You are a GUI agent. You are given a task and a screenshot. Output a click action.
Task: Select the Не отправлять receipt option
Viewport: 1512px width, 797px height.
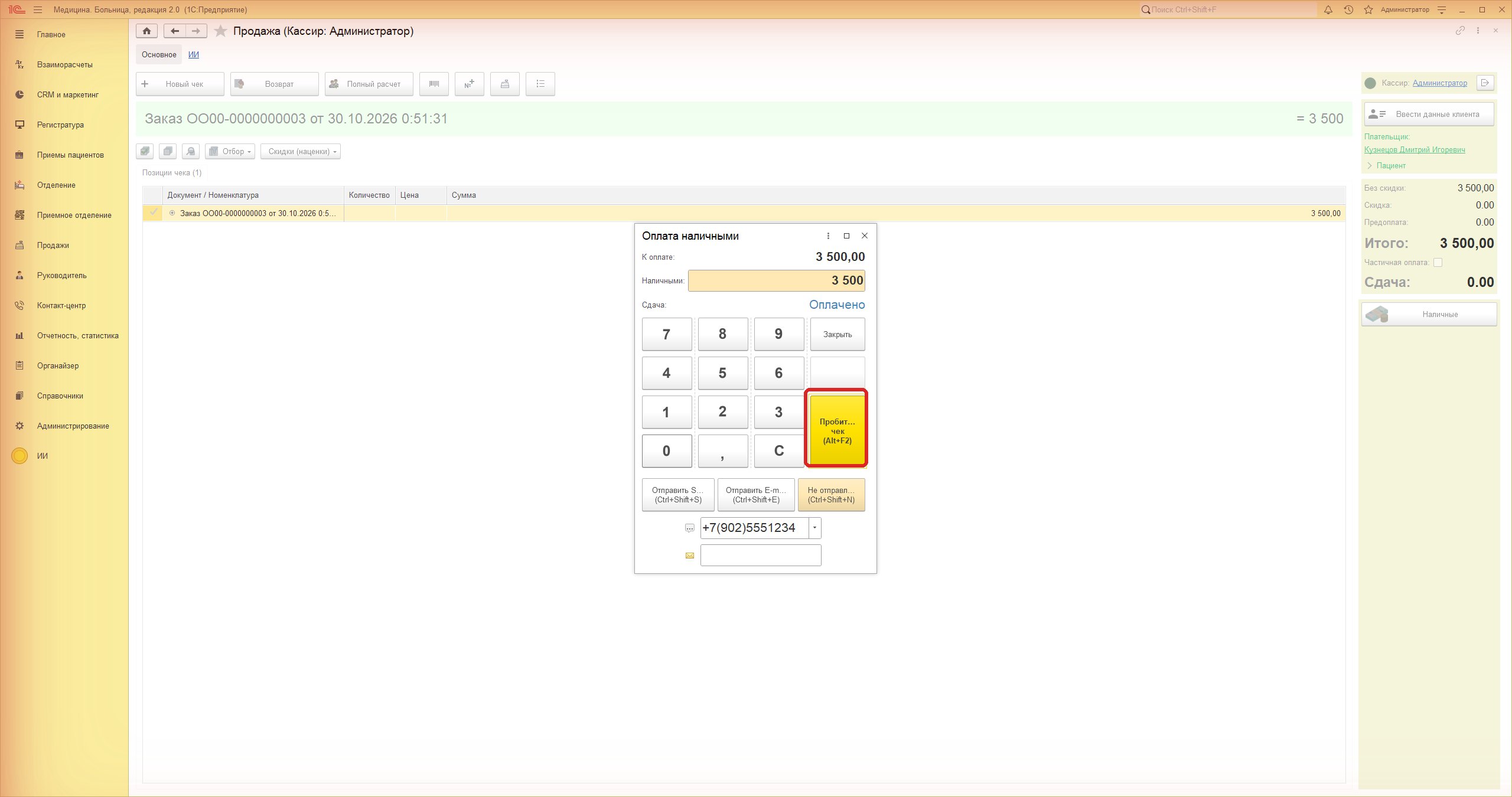(x=831, y=495)
